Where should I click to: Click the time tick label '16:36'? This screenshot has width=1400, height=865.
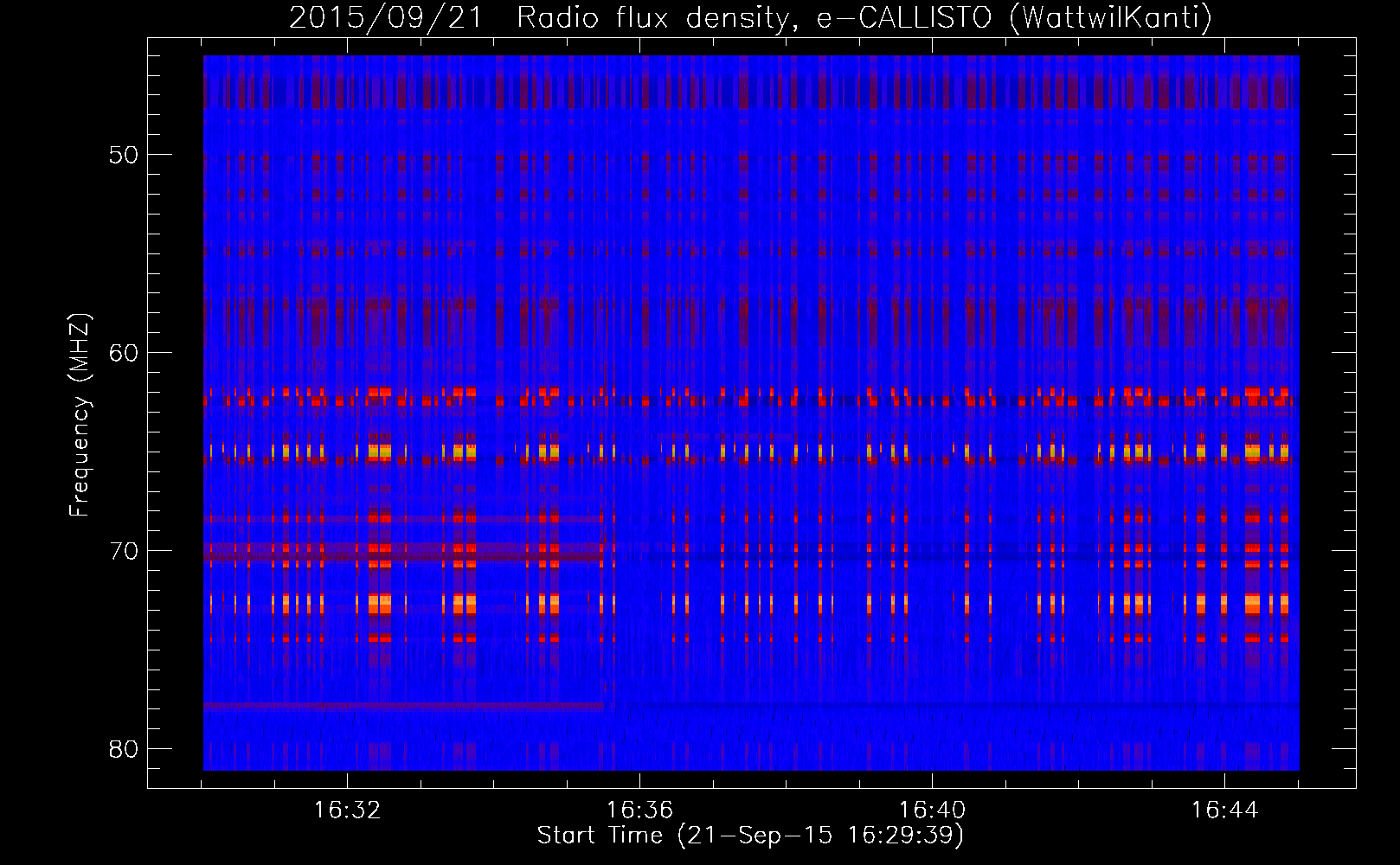(x=639, y=811)
